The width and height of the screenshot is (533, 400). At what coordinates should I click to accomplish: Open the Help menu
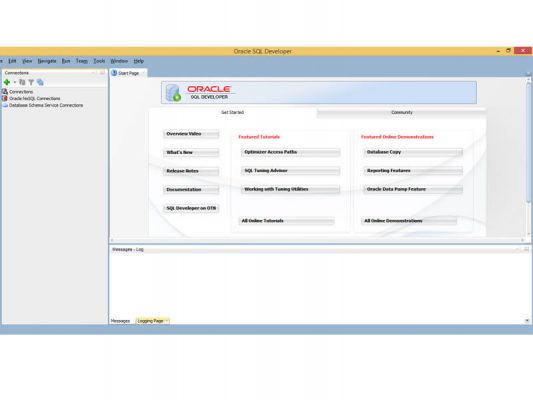coord(139,61)
